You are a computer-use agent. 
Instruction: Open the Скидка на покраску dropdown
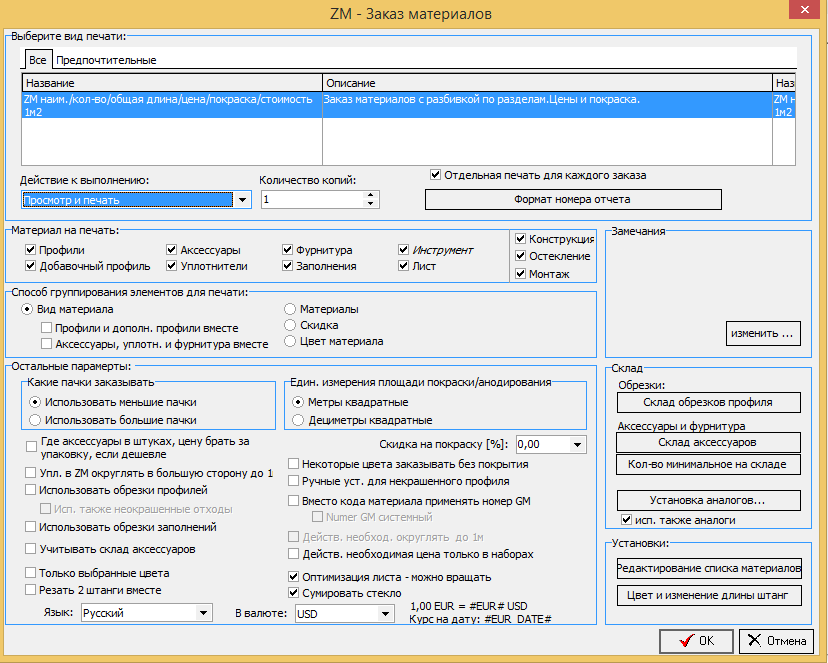tap(577, 444)
